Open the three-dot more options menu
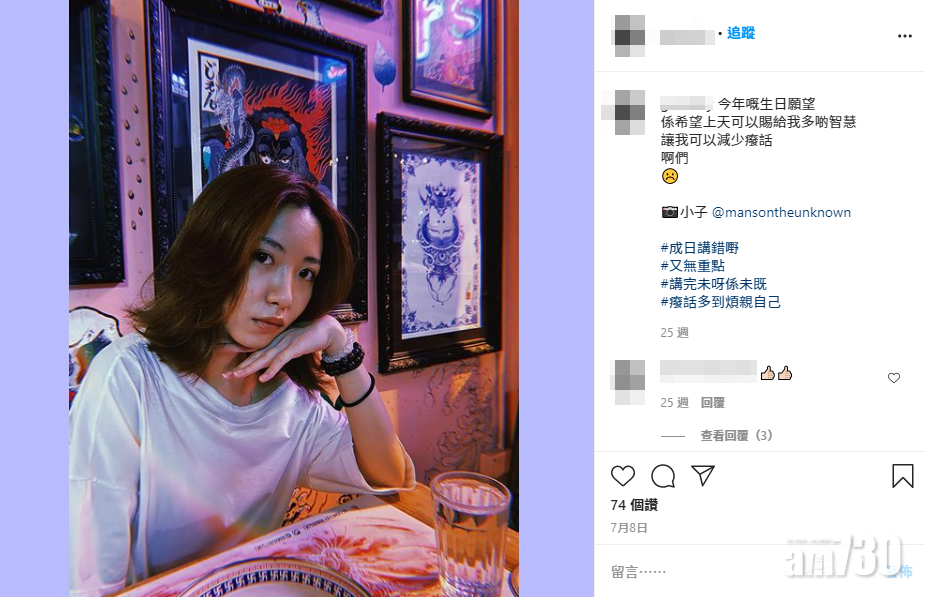This screenshot has height=597, width=925. (x=904, y=36)
